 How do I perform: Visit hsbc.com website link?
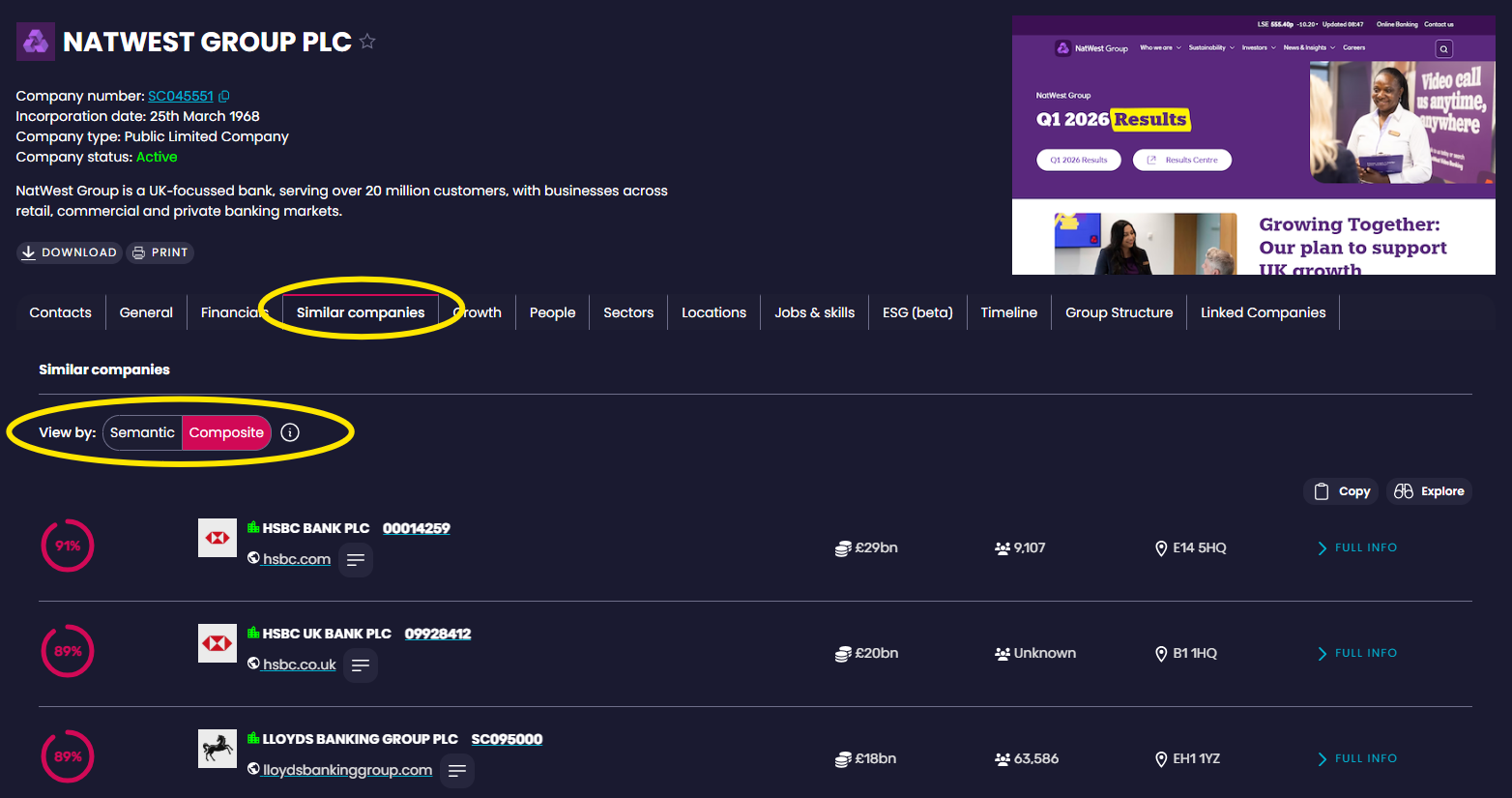tap(297, 559)
